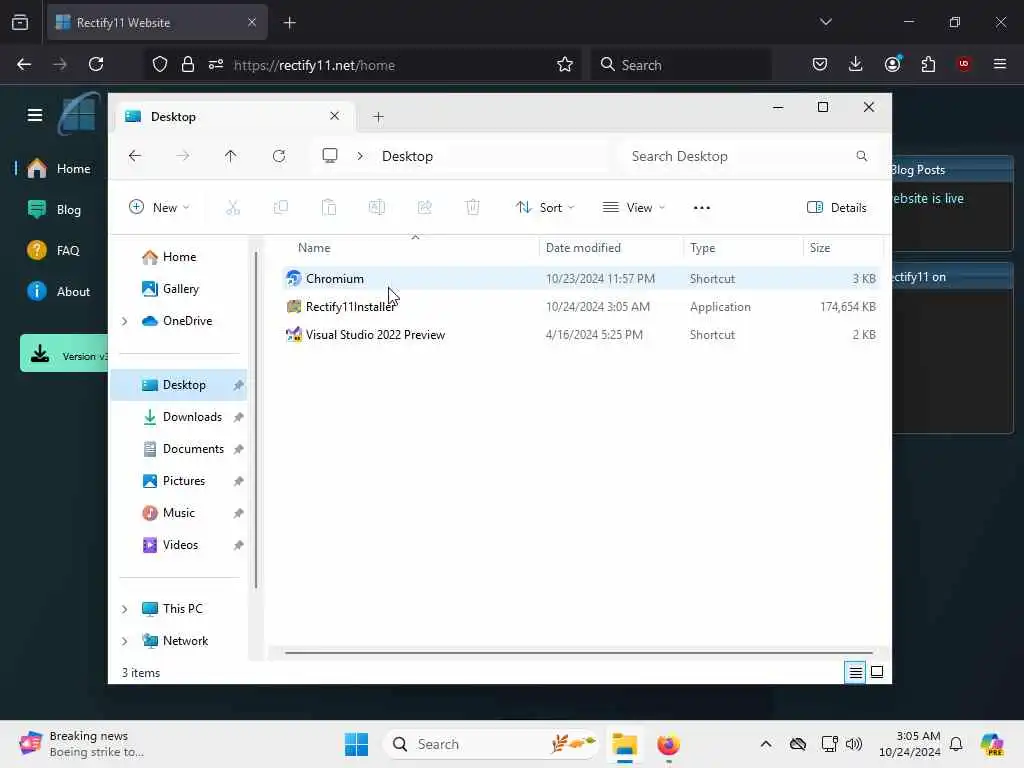The height and width of the screenshot is (768, 1024).
Task: Bookmark this page with star icon
Action: coord(565,65)
